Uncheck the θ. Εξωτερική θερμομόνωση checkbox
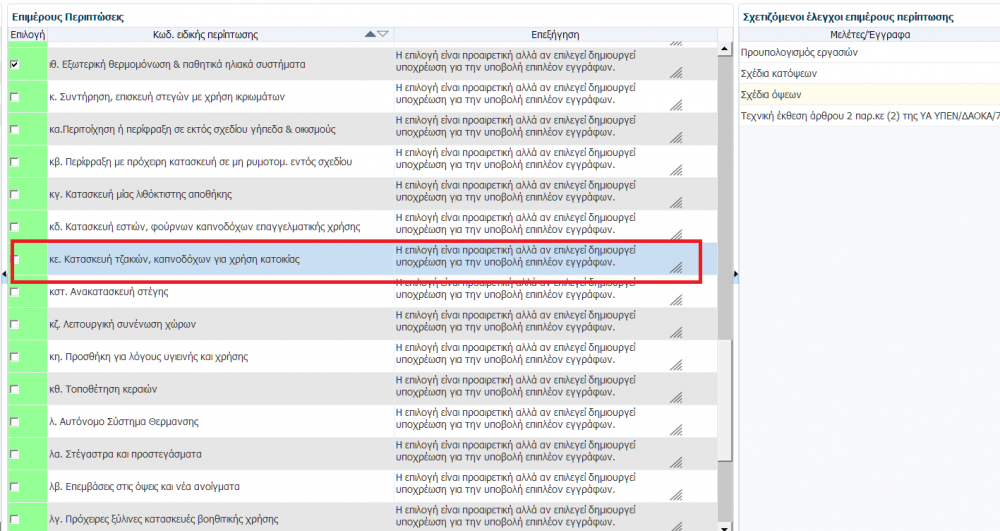Viewport: 1000px width, 531px height. click(x=14, y=64)
